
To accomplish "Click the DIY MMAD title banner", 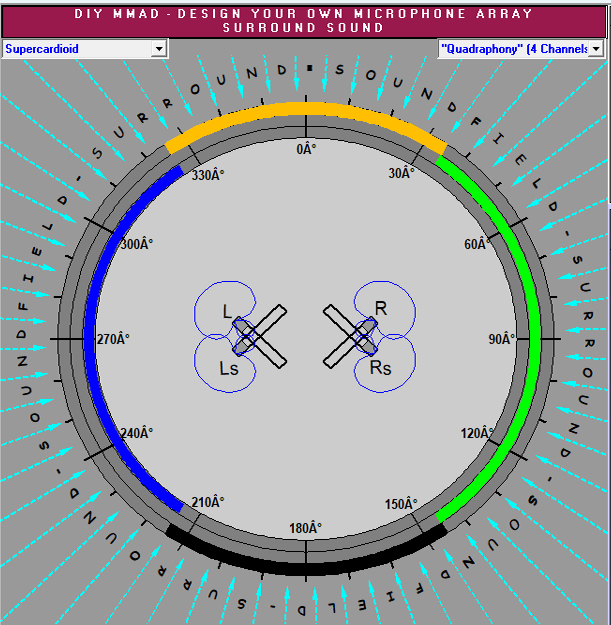I will click(x=305, y=20).
